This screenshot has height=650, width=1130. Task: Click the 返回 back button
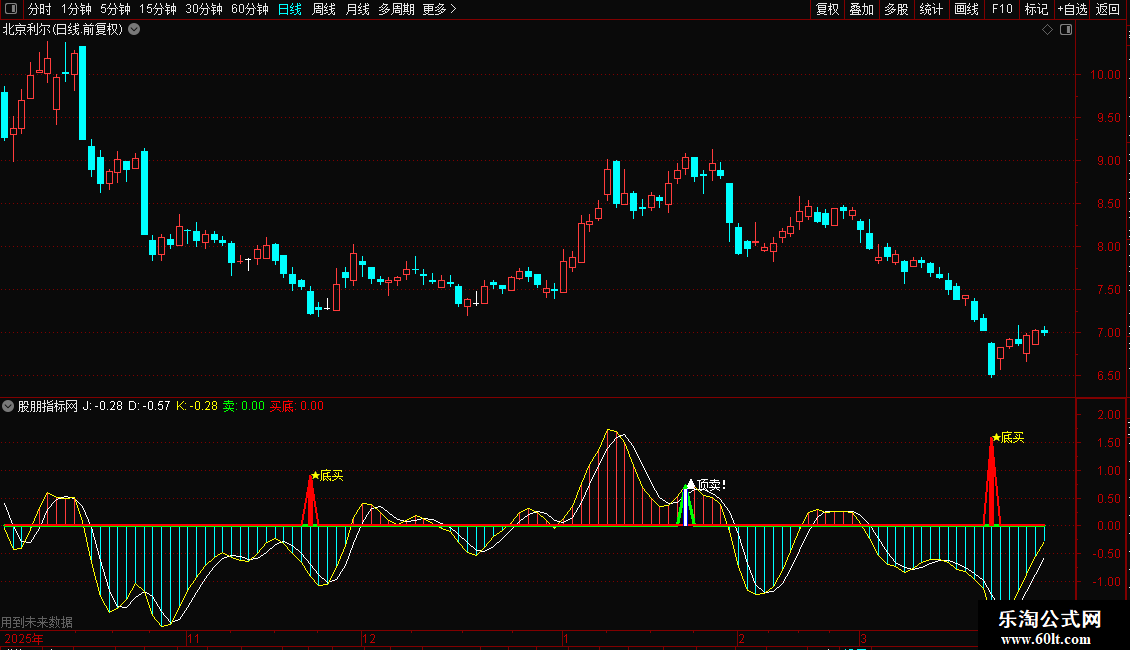[1108, 9]
